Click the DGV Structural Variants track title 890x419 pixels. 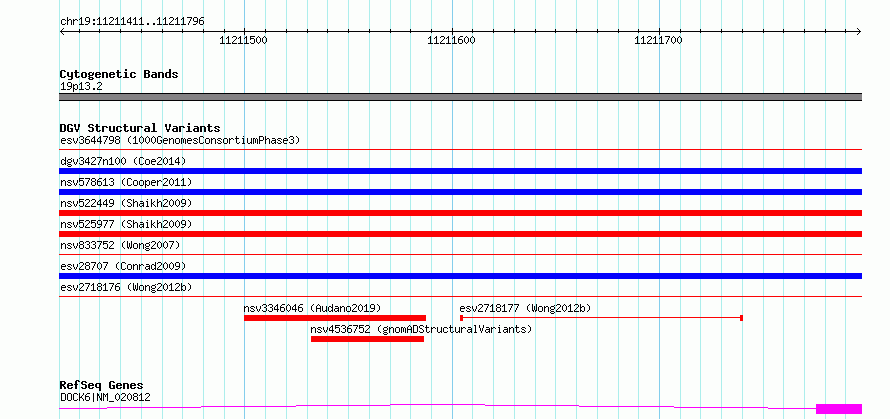click(140, 128)
